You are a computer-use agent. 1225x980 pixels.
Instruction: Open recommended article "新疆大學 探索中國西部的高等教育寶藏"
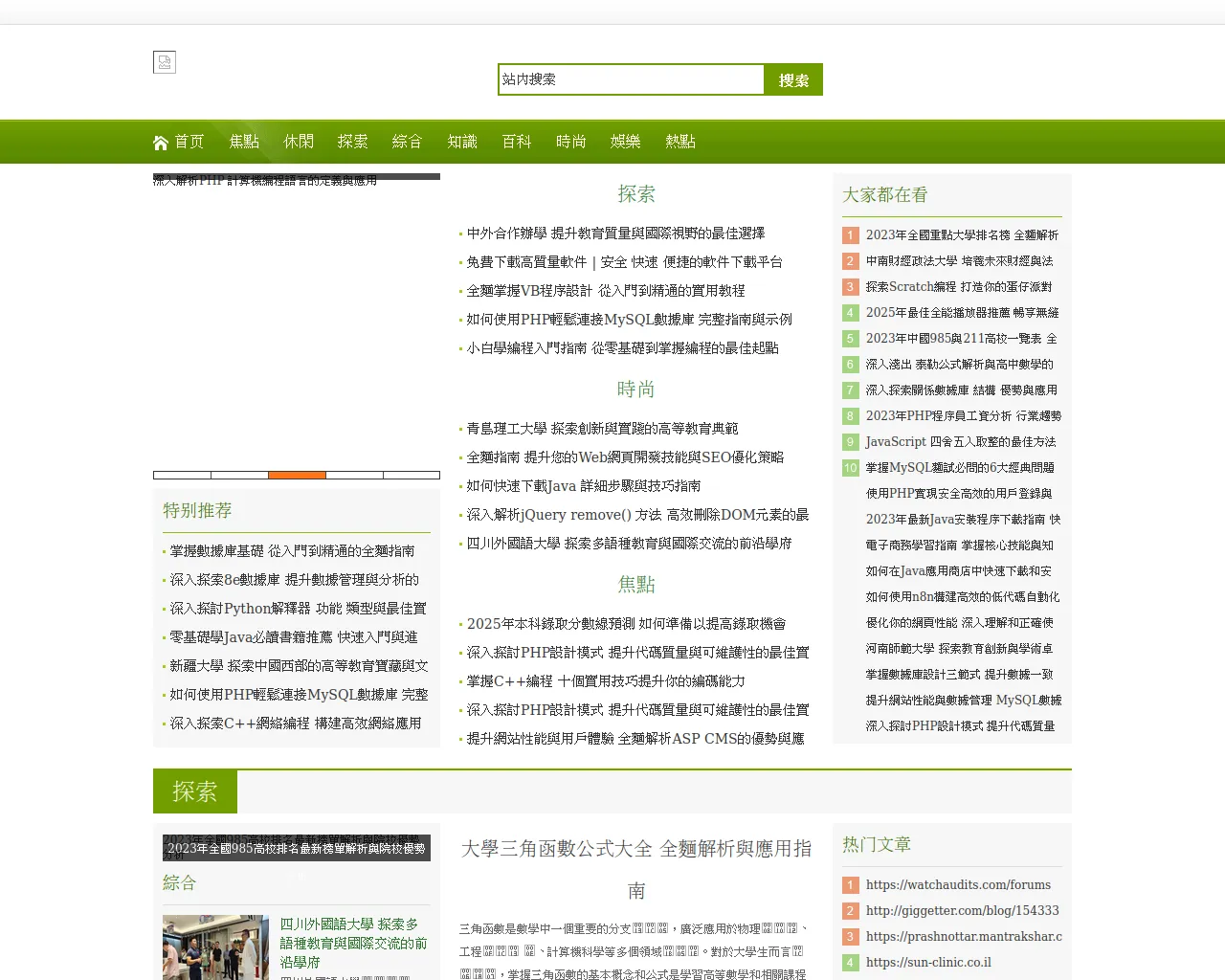point(300,666)
